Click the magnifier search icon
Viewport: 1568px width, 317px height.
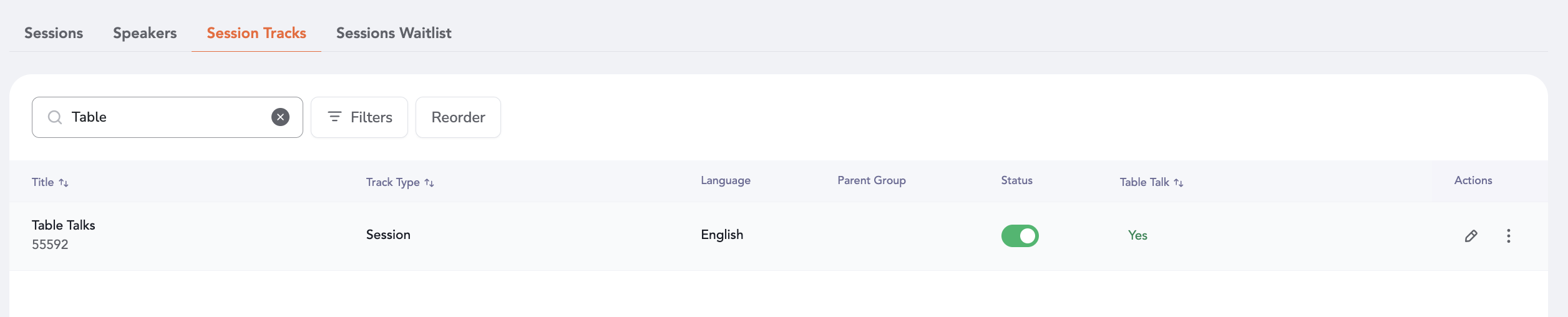click(x=55, y=117)
